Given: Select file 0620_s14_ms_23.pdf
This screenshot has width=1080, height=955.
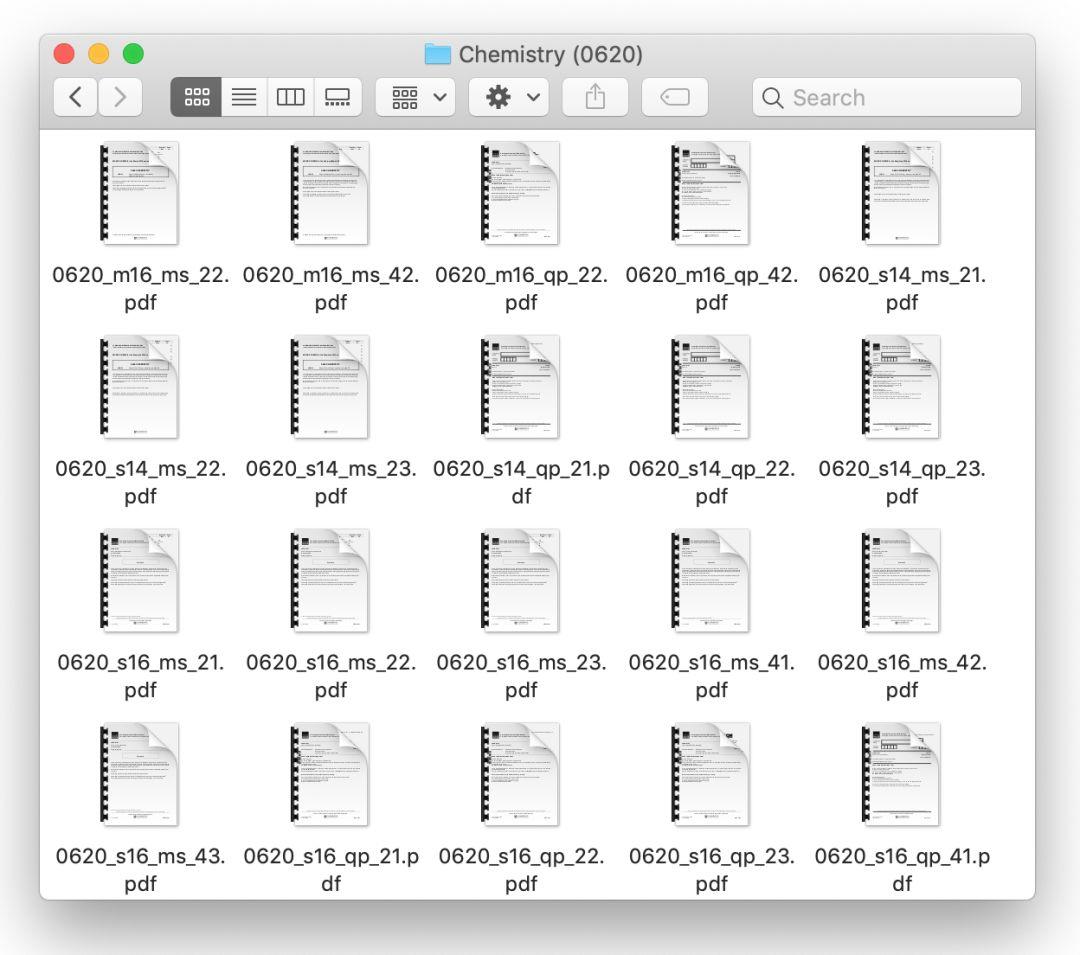Looking at the screenshot, I should 331,387.
